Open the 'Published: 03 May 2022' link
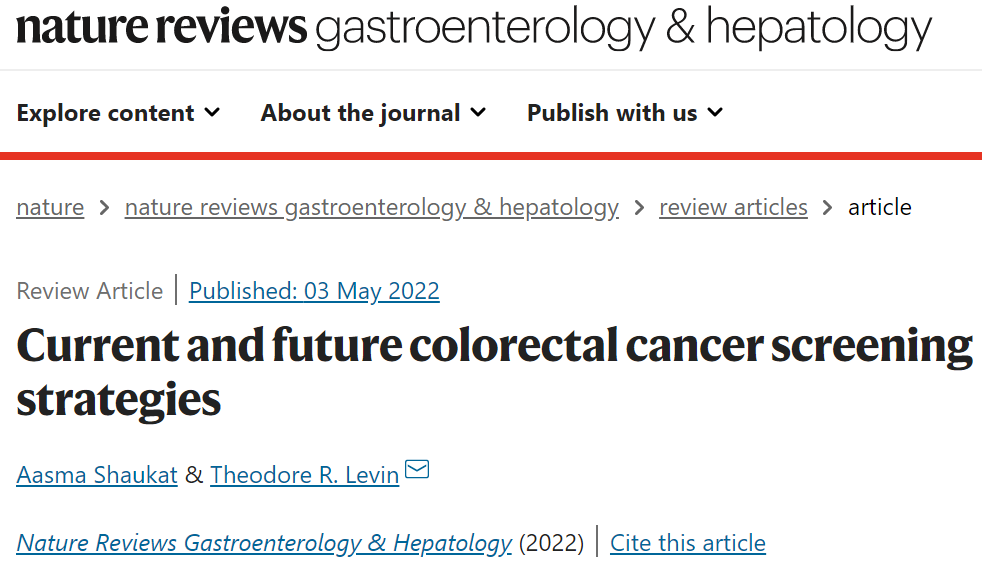The width and height of the screenshot is (982, 573). [x=314, y=291]
